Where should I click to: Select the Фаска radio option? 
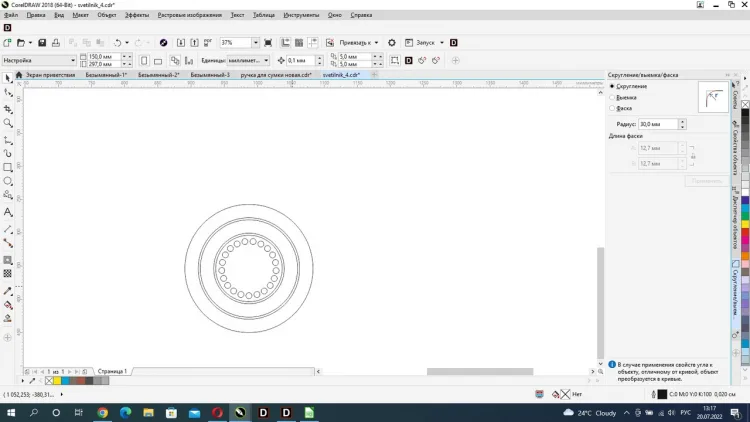pos(612,108)
